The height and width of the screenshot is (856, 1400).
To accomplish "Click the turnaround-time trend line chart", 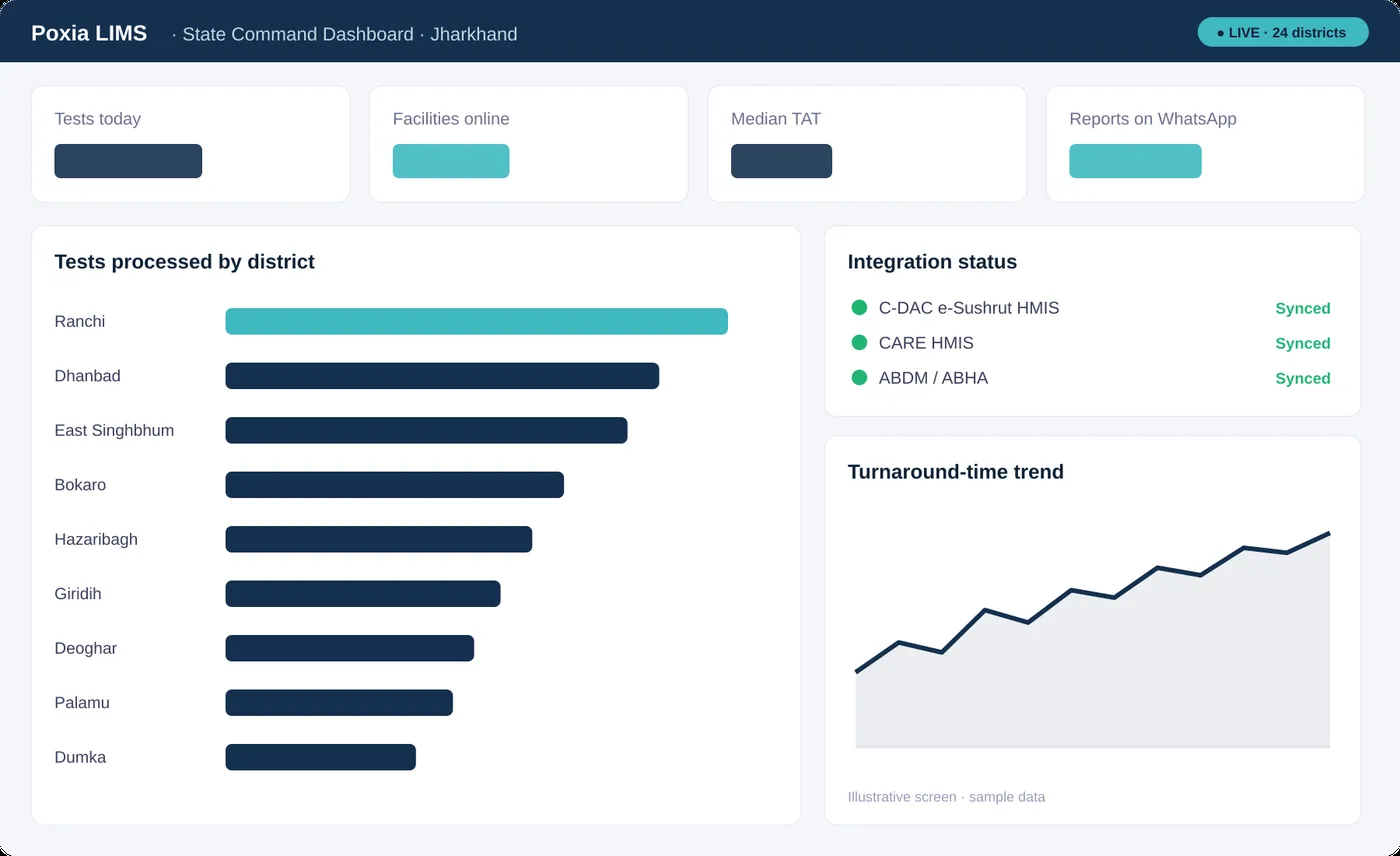I will click(1093, 640).
